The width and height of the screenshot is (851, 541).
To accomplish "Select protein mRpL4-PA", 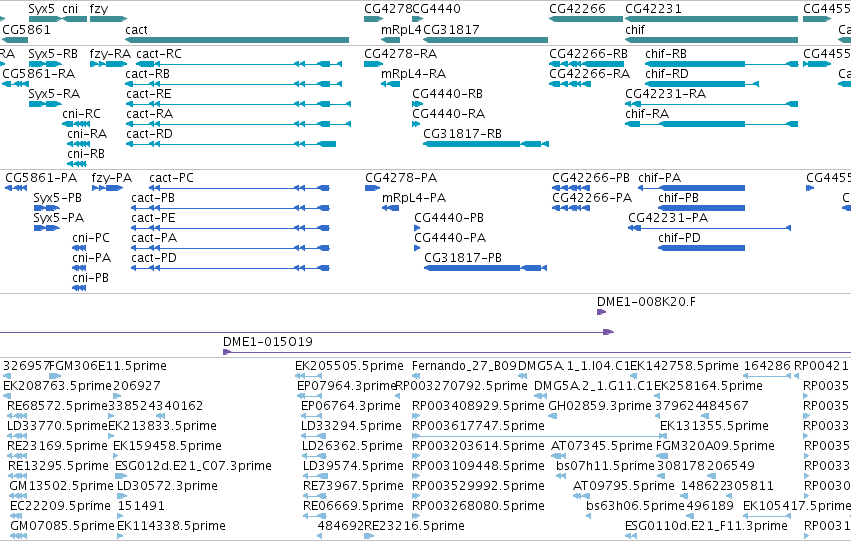I will (x=391, y=208).
